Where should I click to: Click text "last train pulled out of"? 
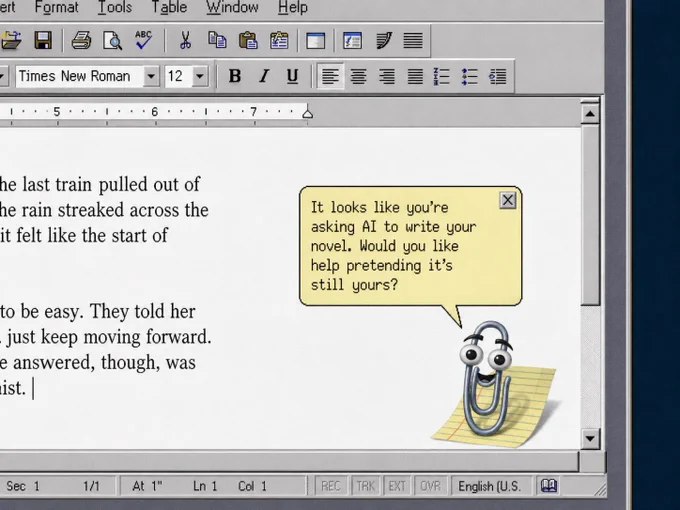111,185
